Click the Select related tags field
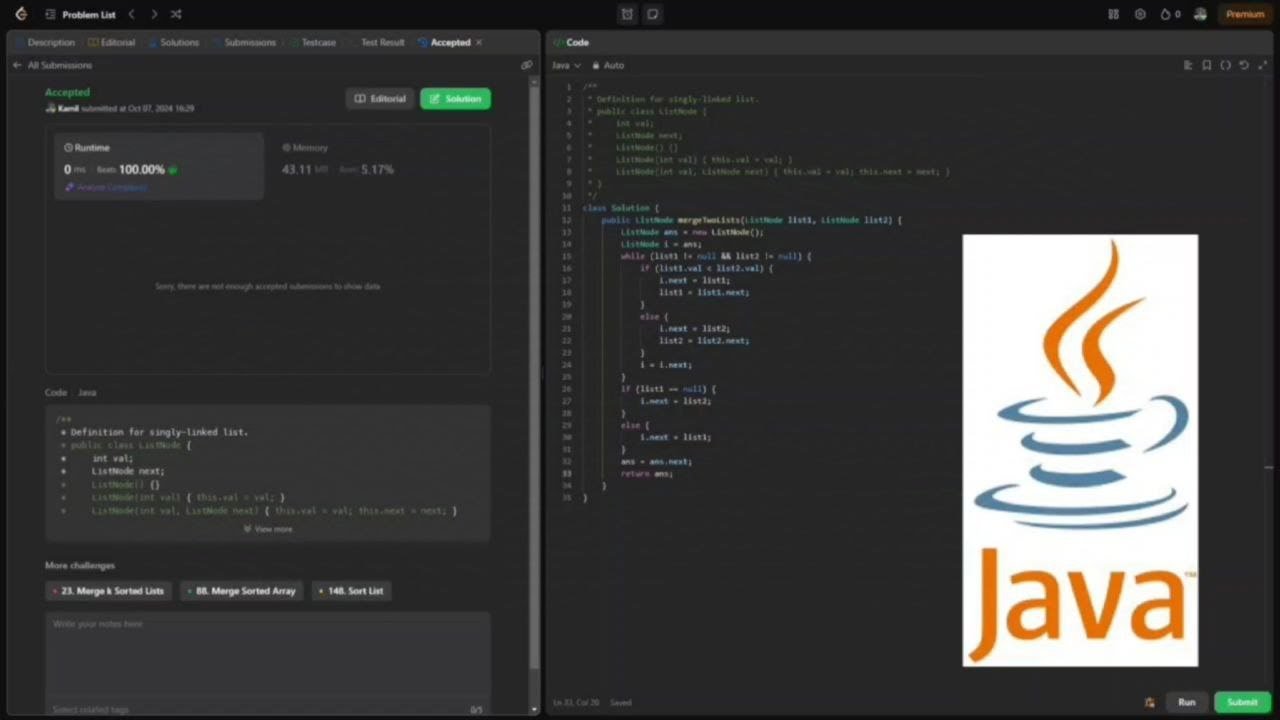 tap(90, 710)
